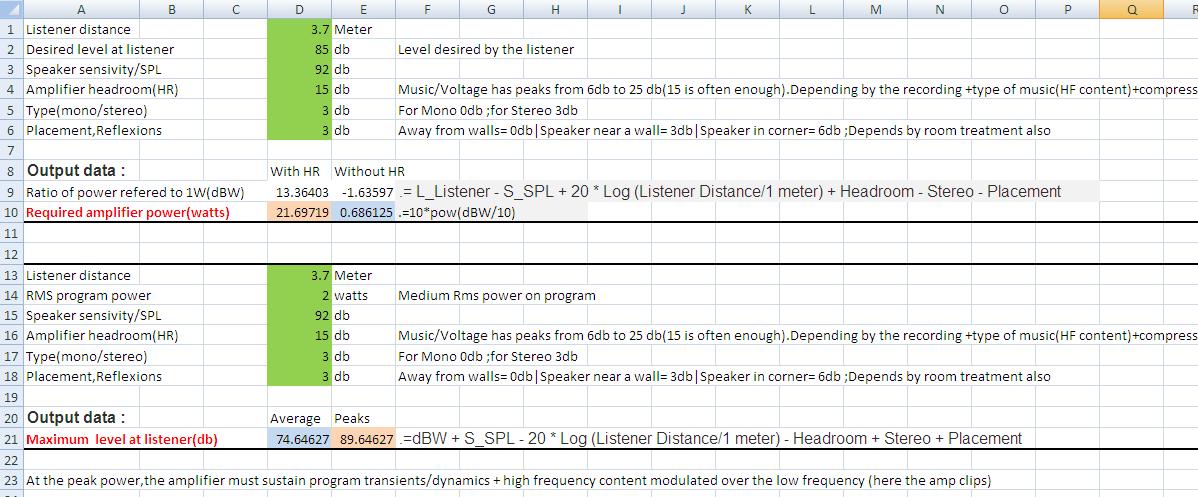Click 'Listener distance' label in row 1
Screen dimensions: 1198x497
click(78, 30)
